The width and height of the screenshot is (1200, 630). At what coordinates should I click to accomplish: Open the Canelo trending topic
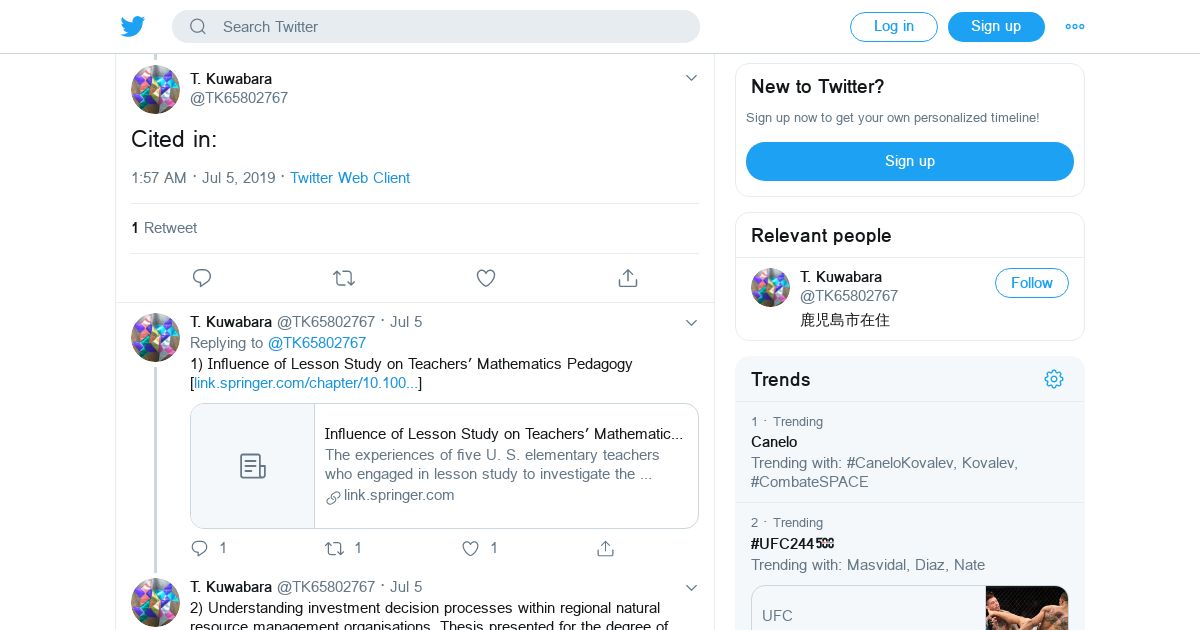point(774,442)
